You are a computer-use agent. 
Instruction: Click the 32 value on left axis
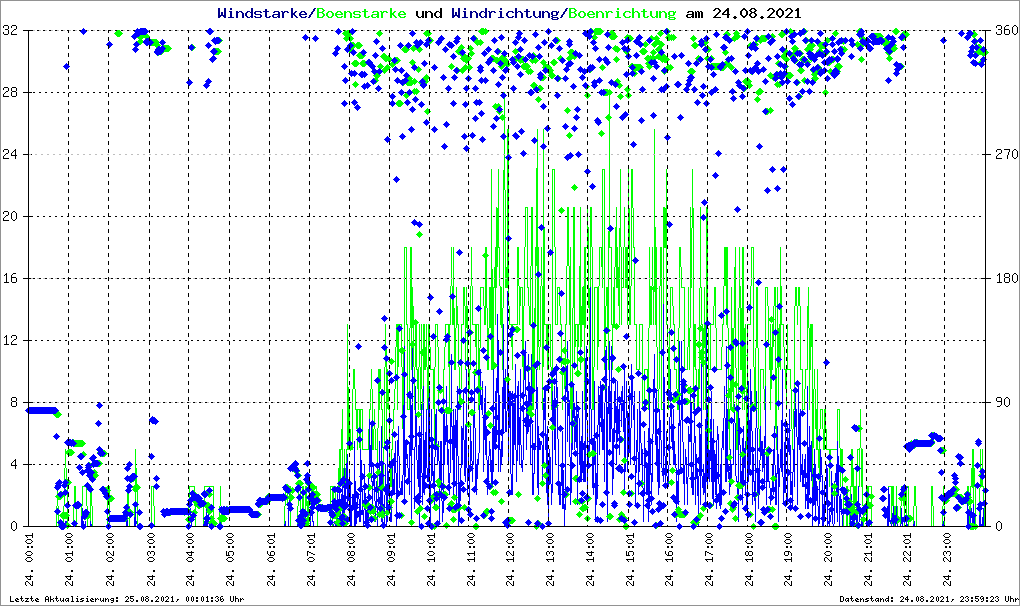pos(13,31)
